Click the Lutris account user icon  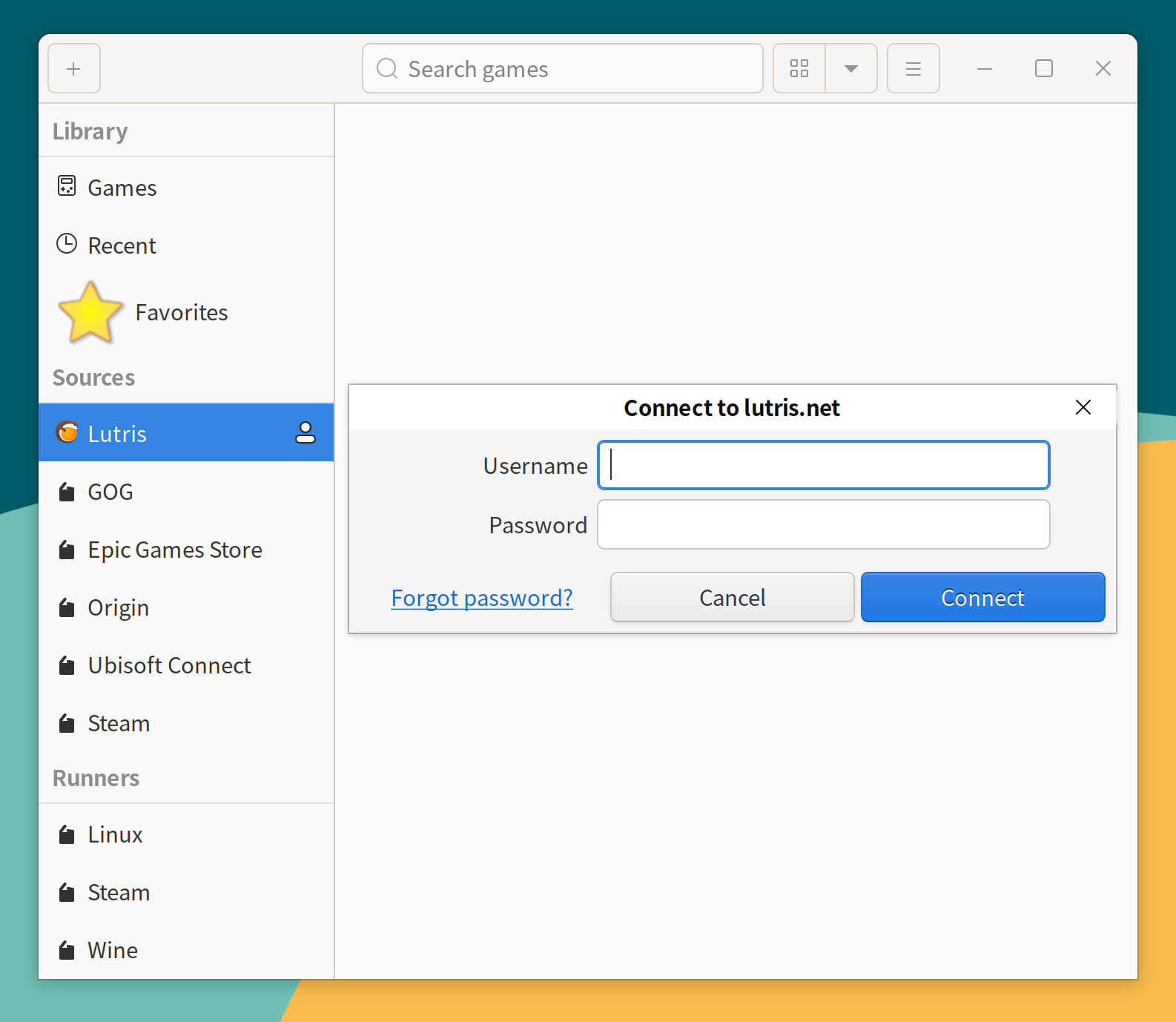tap(305, 432)
